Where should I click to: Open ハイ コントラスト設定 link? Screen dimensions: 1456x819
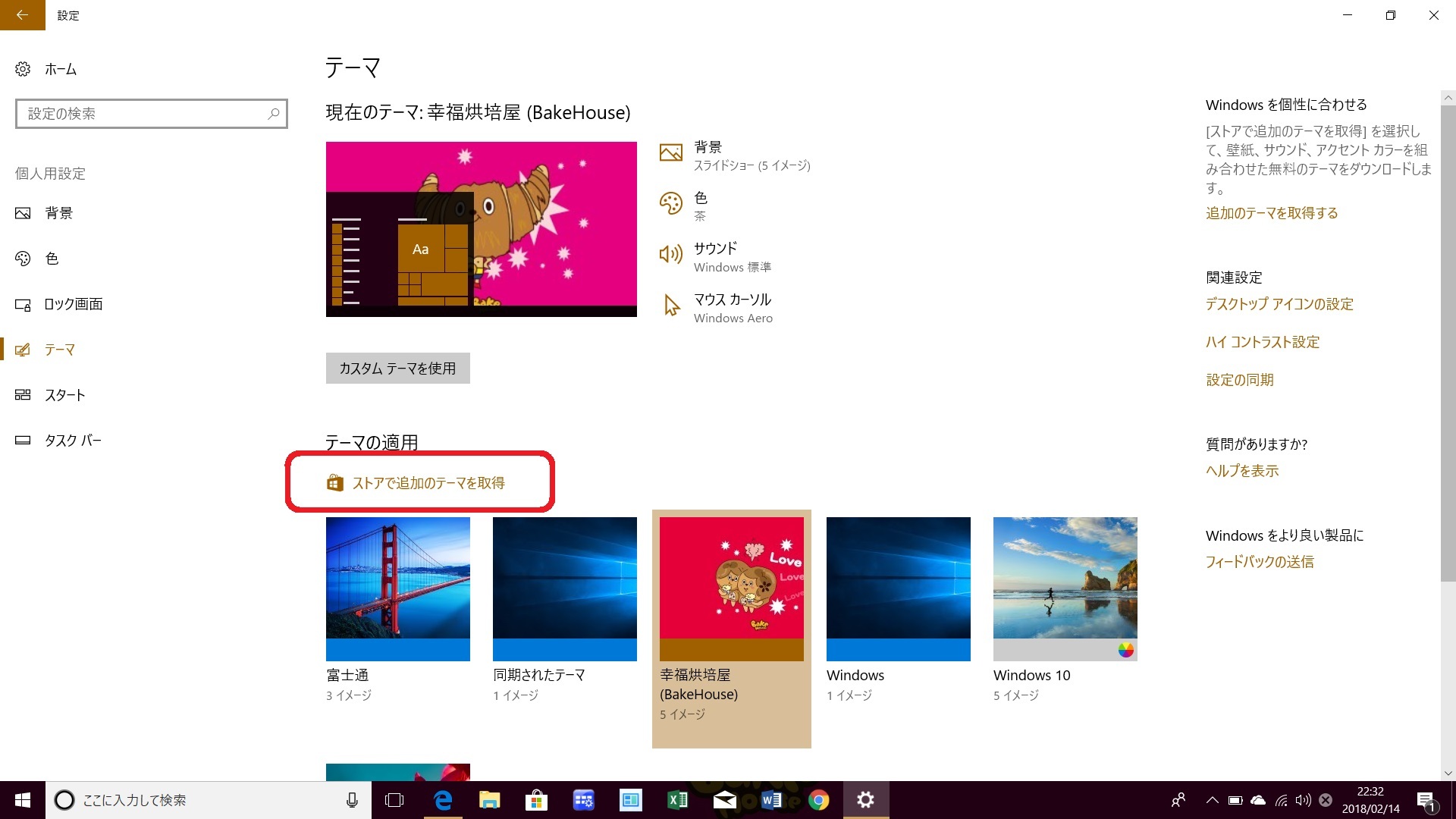pyautogui.click(x=1263, y=342)
